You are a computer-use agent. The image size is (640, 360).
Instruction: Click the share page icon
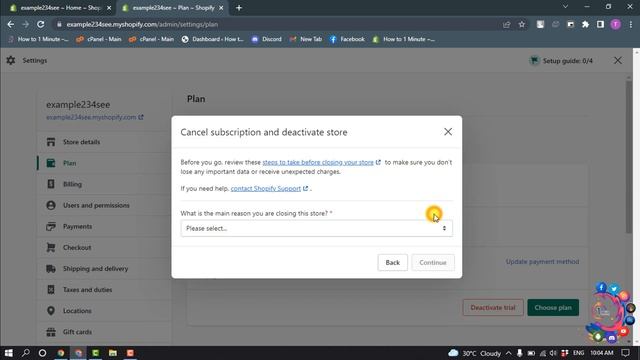coord(507,24)
